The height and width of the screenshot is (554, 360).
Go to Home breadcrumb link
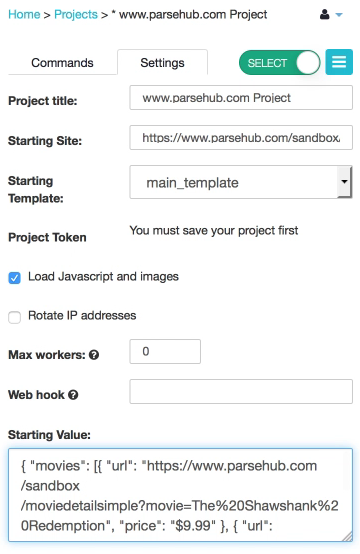tap(24, 14)
